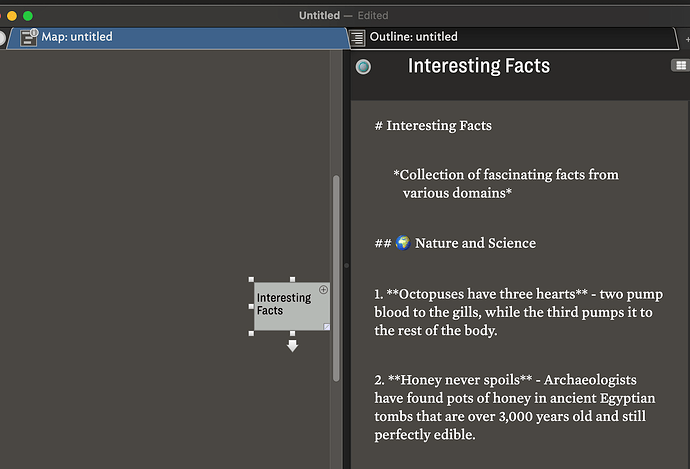Select the Interesting Facts note on the map
This screenshot has height=469, width=690.
[291, 306]
